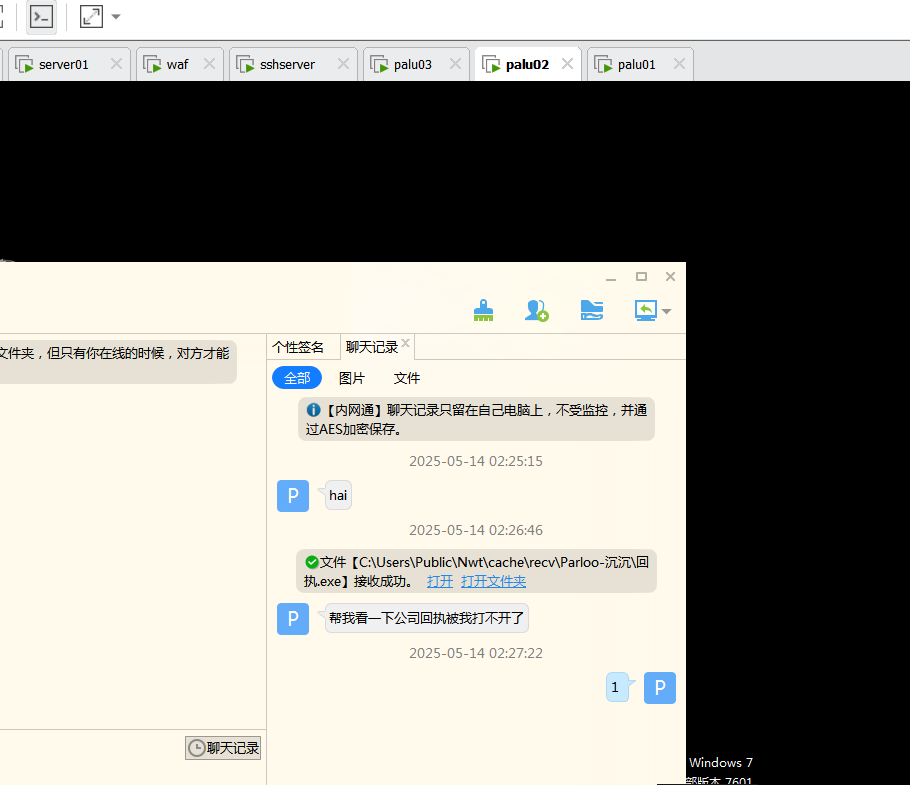Click the sender avatar beside the hai message

point(293,496)
